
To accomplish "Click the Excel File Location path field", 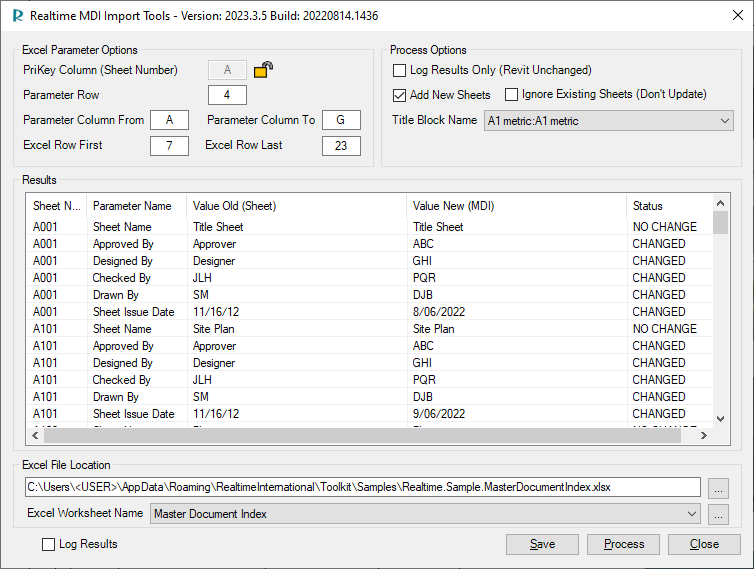I will tap(363, 487).
